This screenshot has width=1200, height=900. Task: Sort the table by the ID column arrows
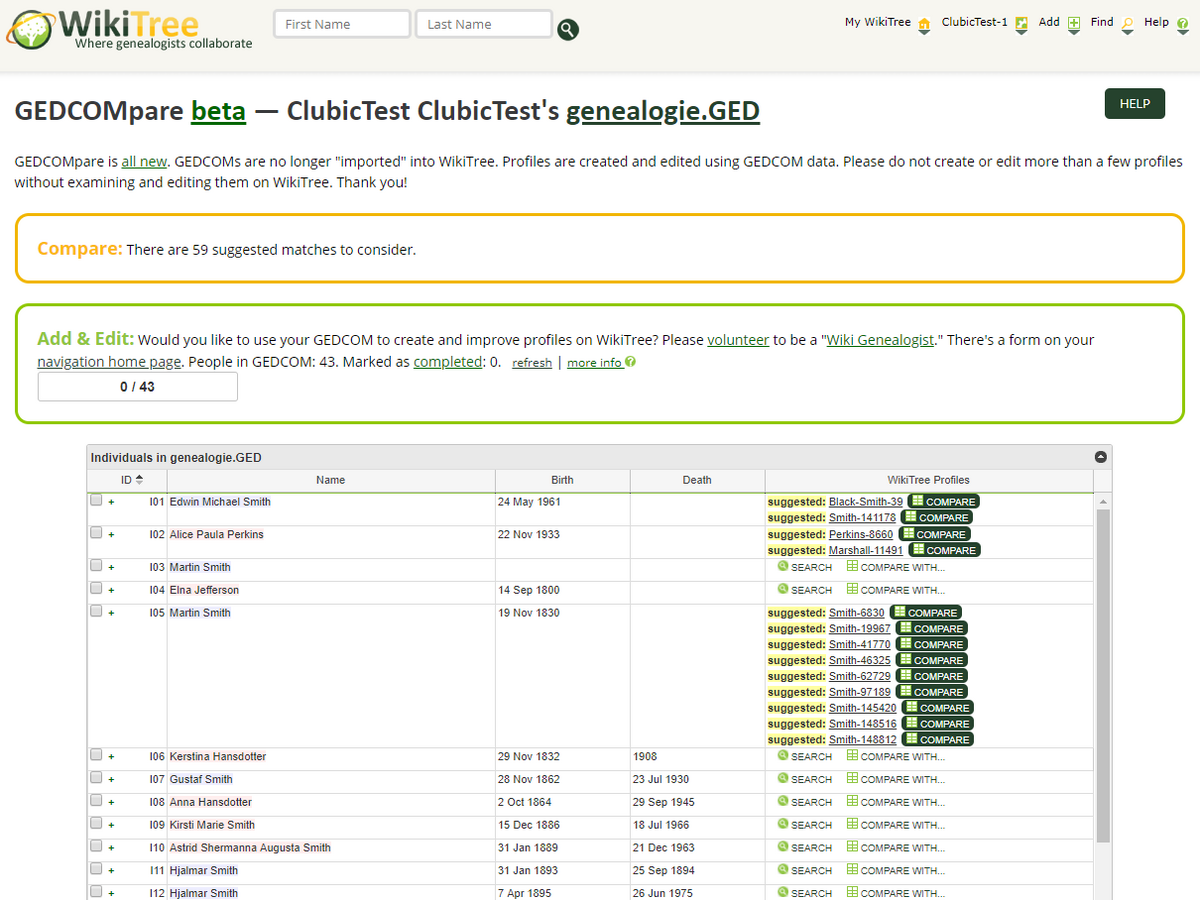point(139,479)
